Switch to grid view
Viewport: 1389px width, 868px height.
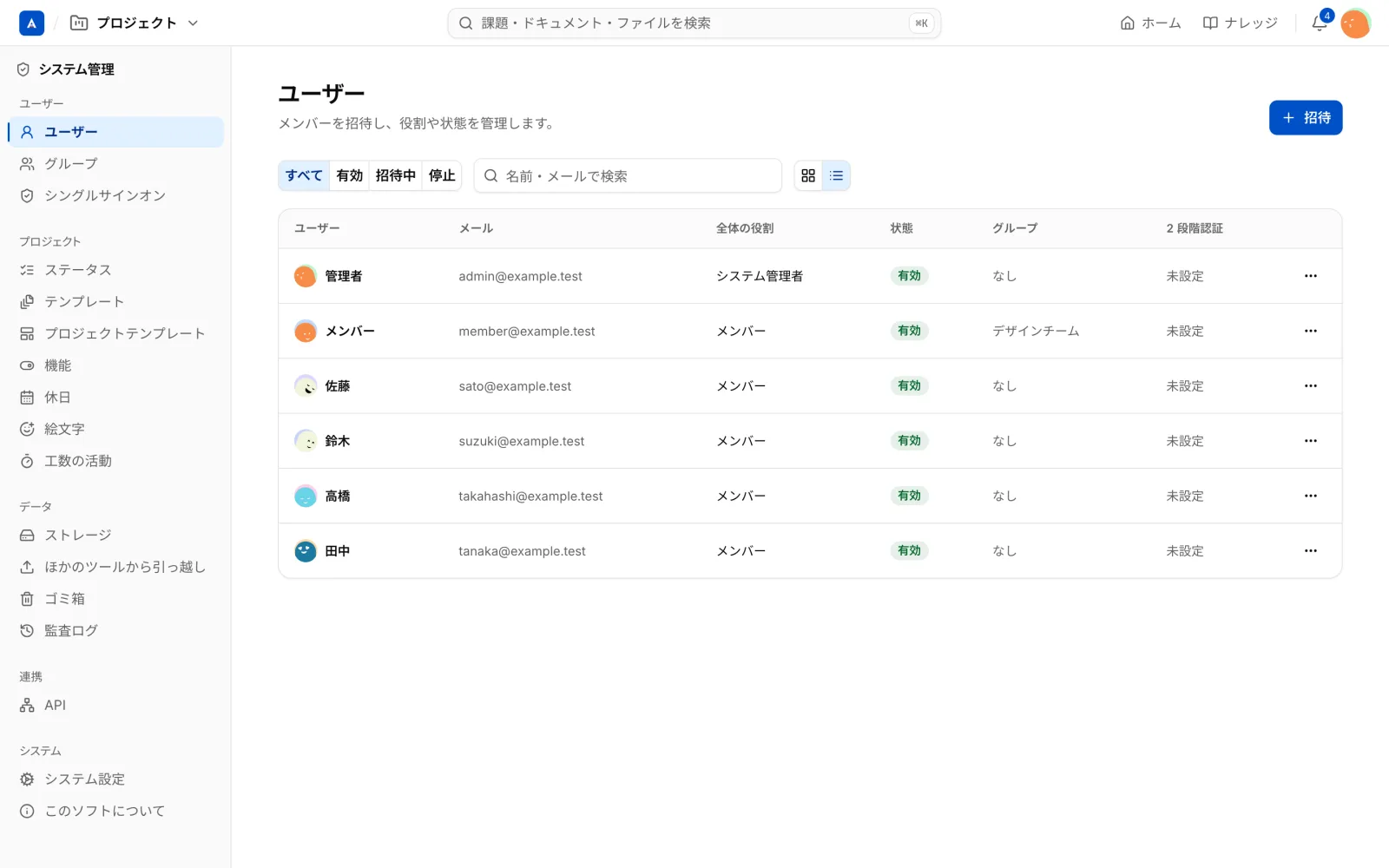[808, 176]
